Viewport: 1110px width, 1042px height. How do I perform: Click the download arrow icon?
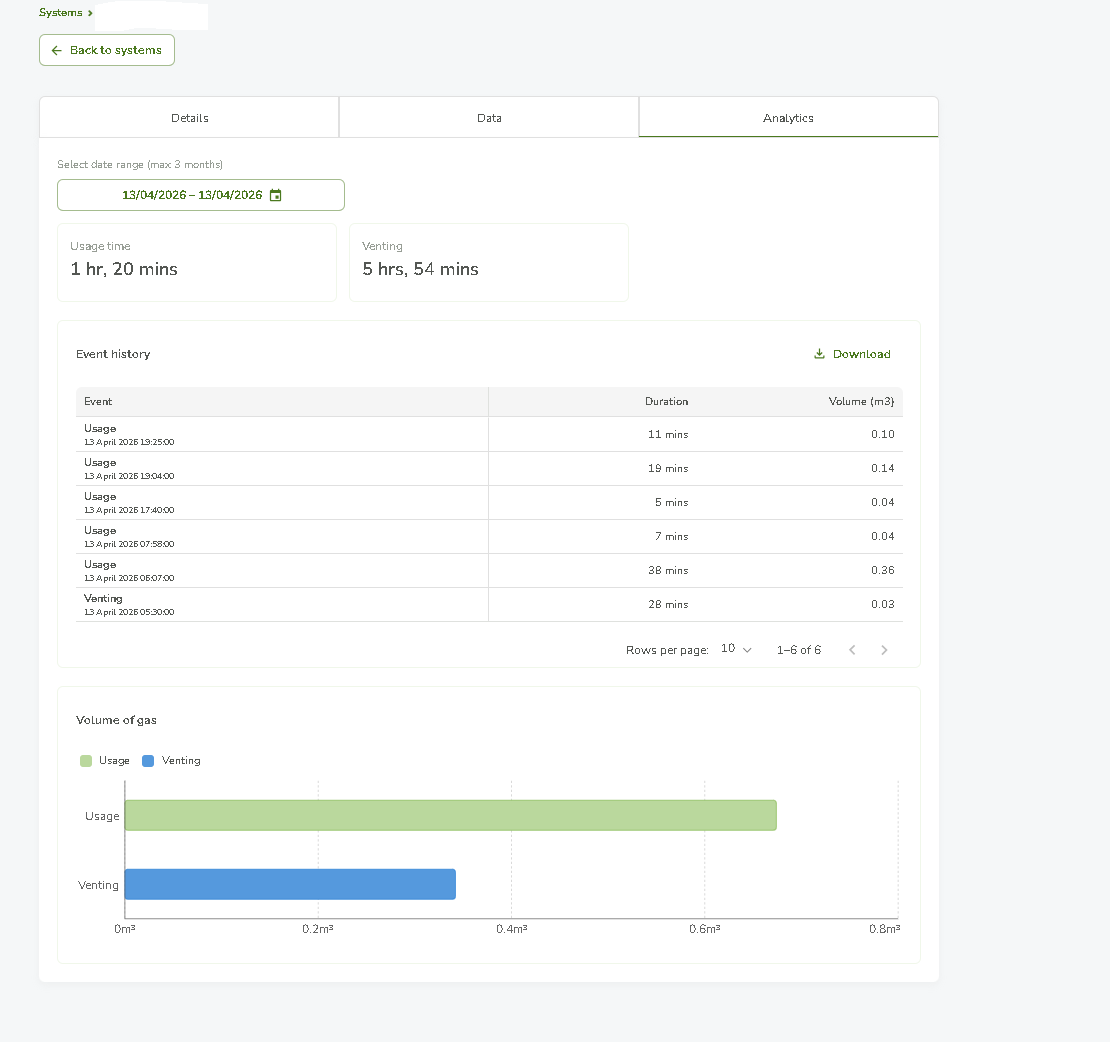point(819,354)
